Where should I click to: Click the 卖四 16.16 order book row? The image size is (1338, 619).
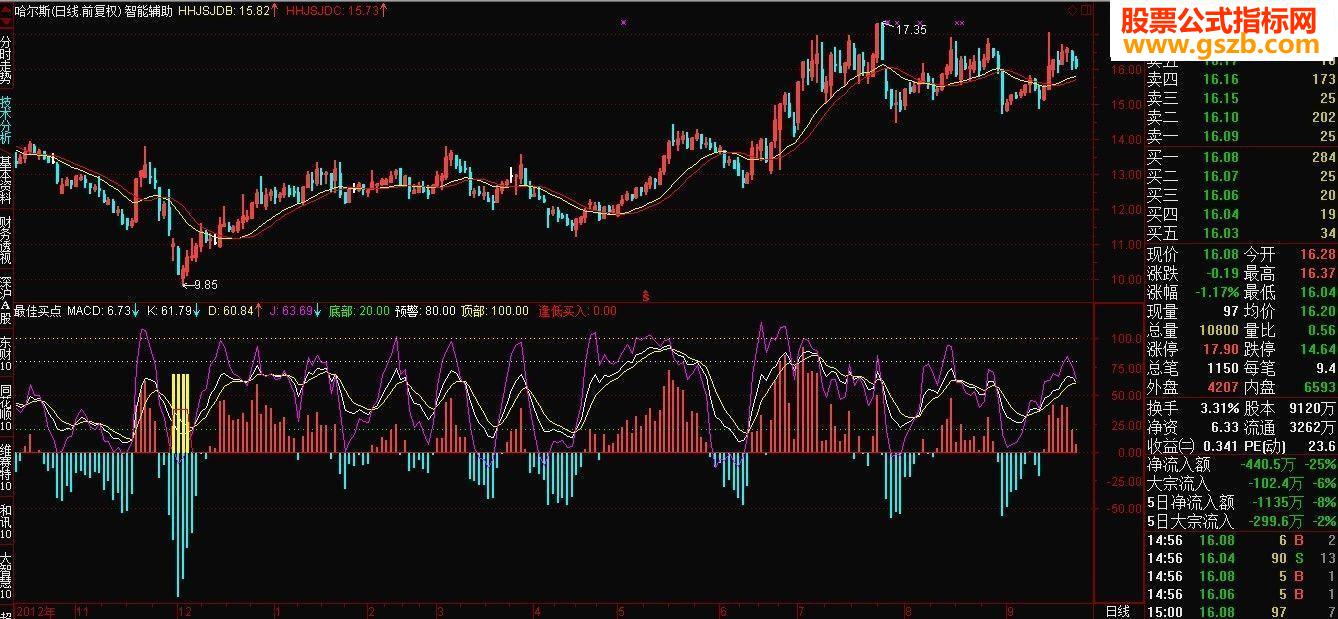[x=1241, y=79]
